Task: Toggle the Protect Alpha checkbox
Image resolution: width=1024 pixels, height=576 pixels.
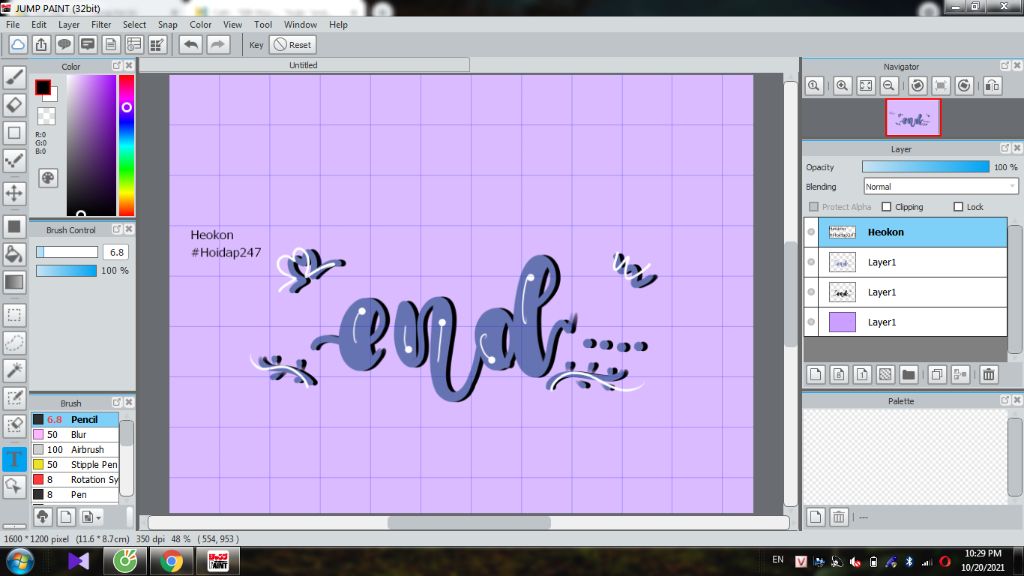Action: tap(814, 207)
